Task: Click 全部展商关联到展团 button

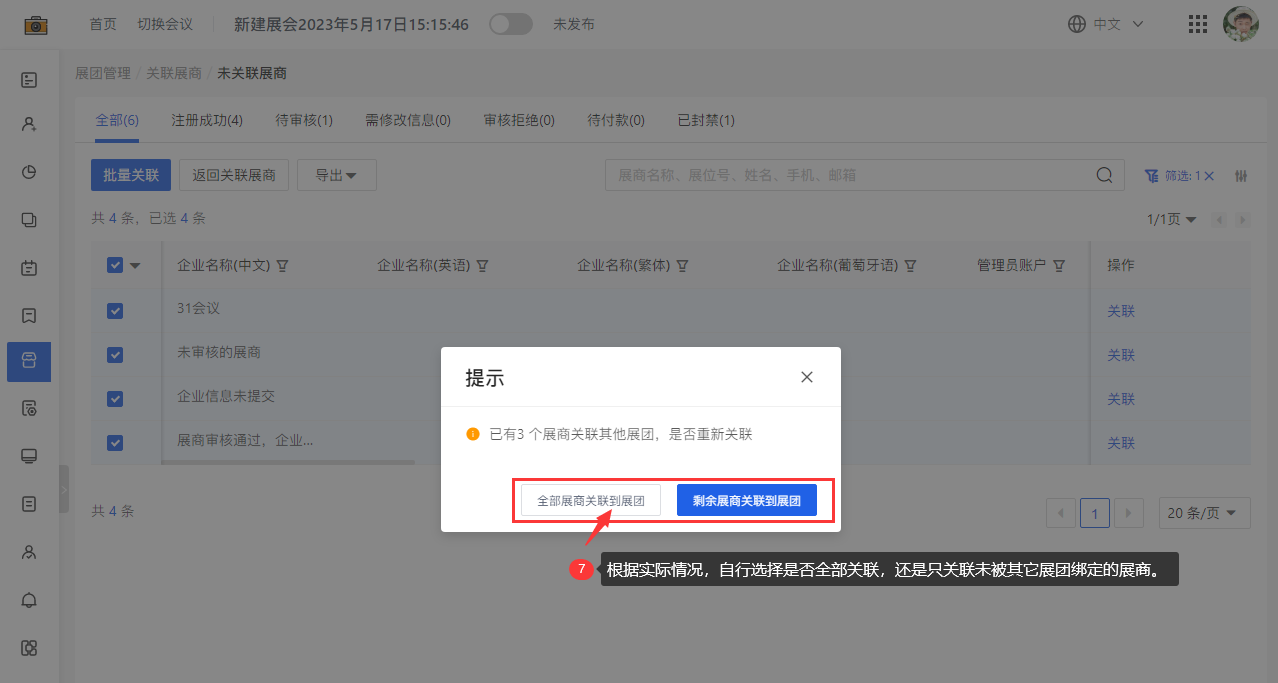Action: pos(590,500)
